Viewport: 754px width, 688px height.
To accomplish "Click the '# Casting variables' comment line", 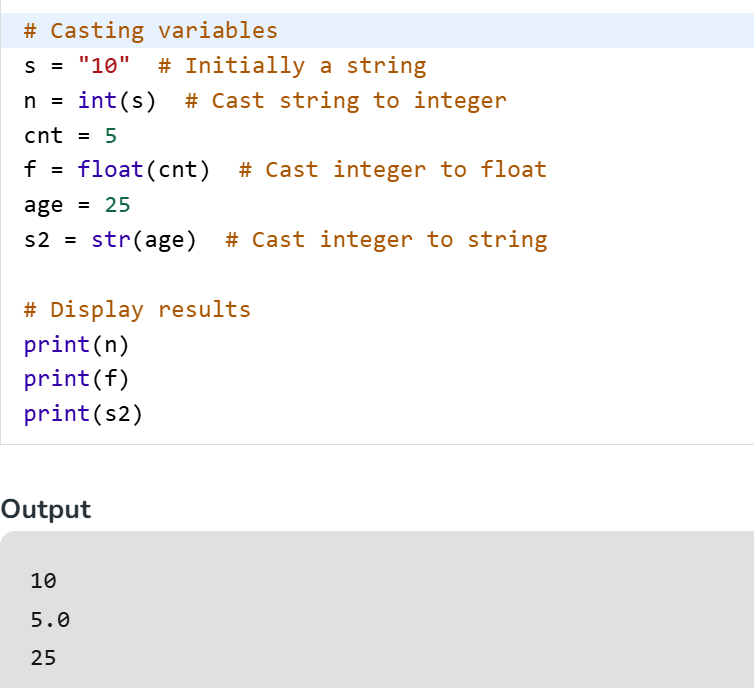I will (x=150, y=31).
